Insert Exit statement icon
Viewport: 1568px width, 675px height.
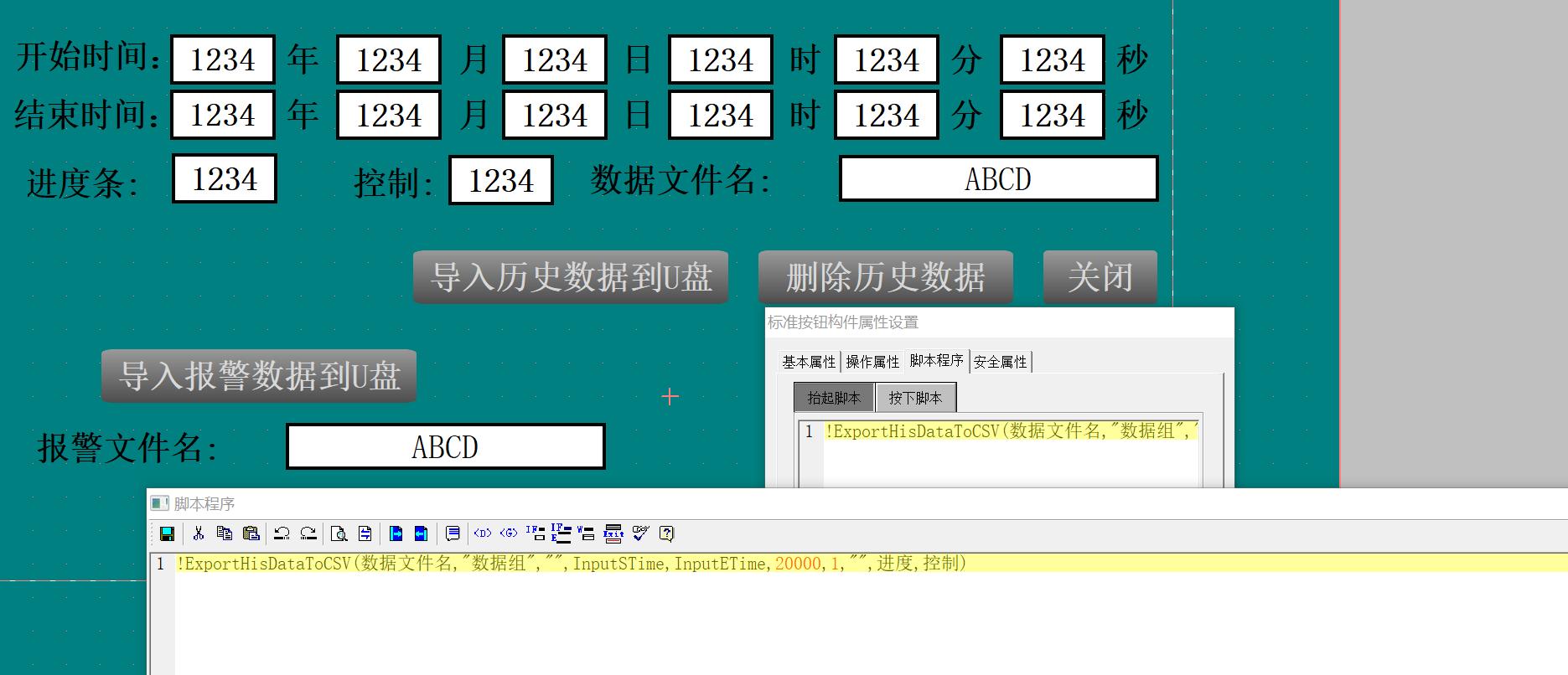coord(613,533)
